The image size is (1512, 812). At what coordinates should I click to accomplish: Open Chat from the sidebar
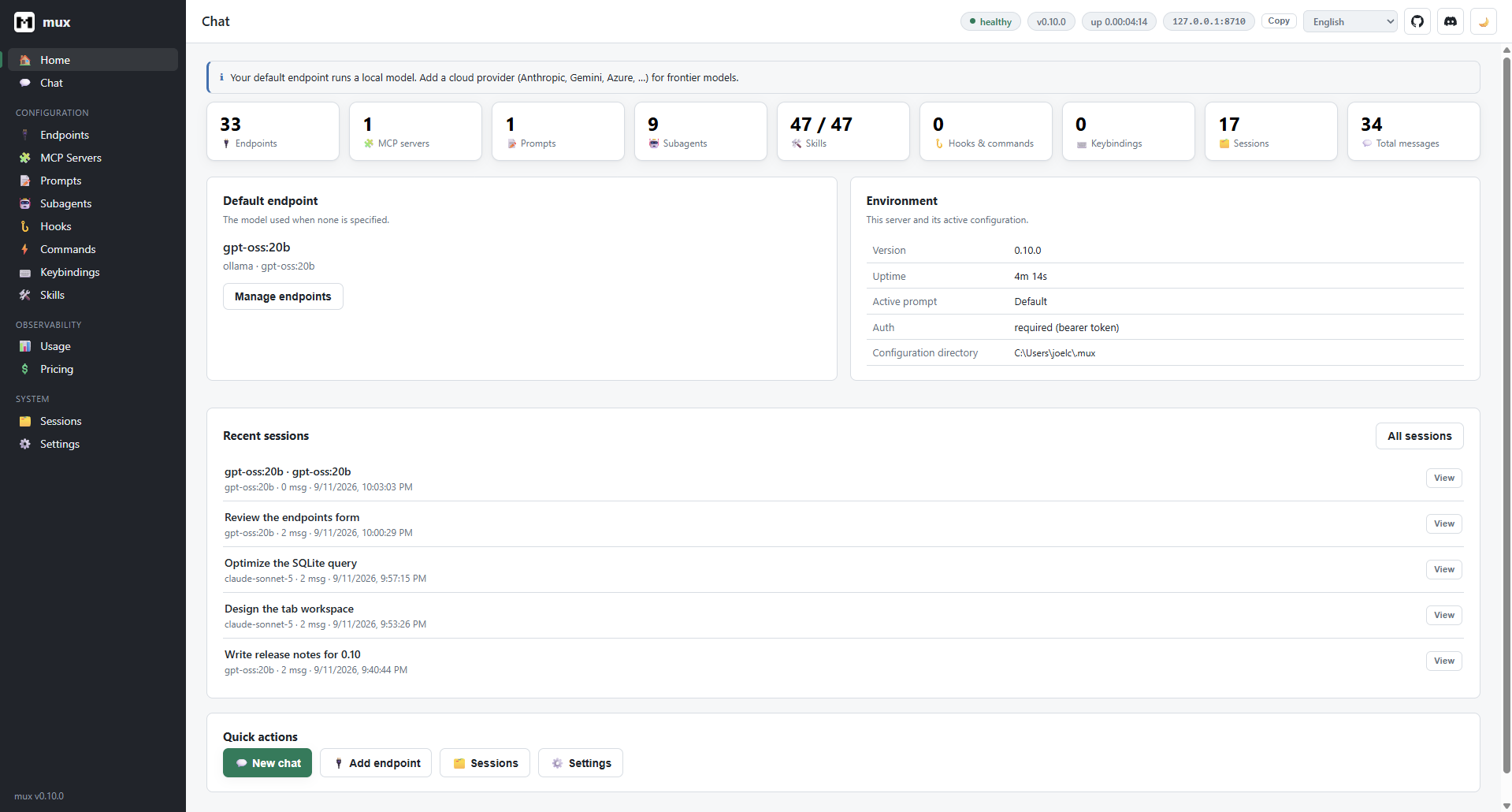(x=93, y=83)
